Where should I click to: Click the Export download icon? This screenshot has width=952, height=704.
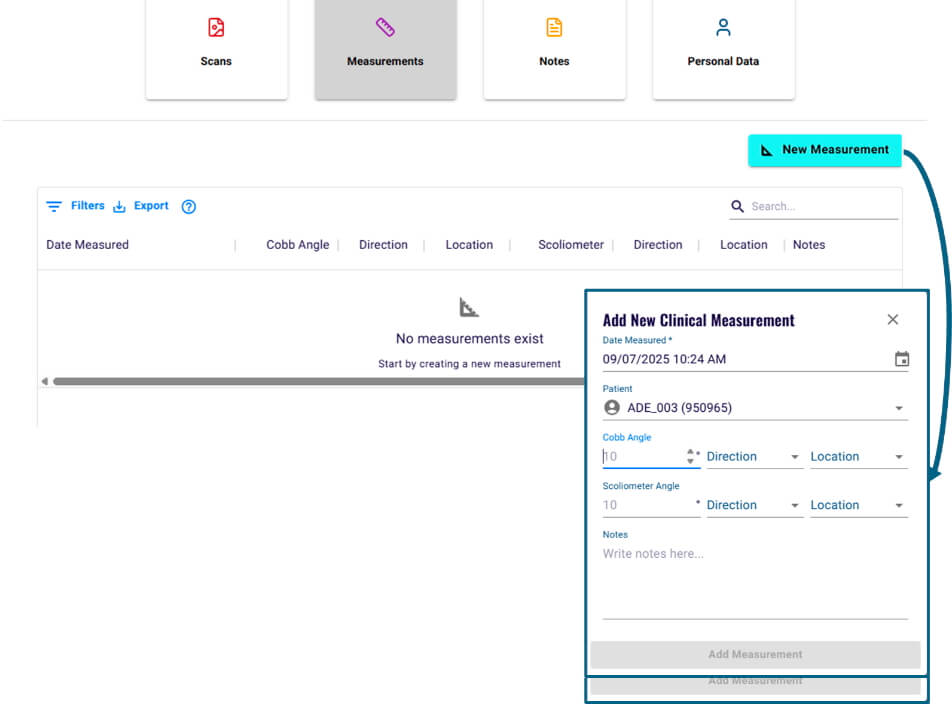119,207
